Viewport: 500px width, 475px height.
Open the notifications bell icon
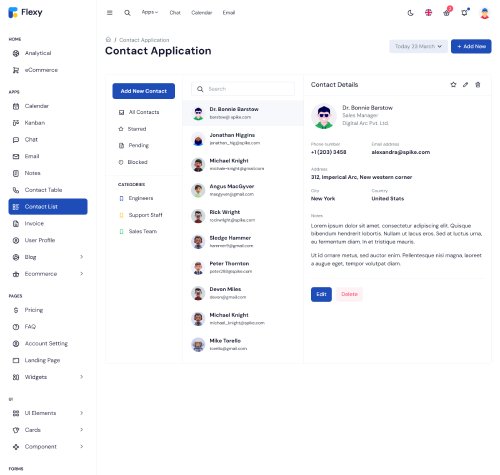tap(464, 13)
